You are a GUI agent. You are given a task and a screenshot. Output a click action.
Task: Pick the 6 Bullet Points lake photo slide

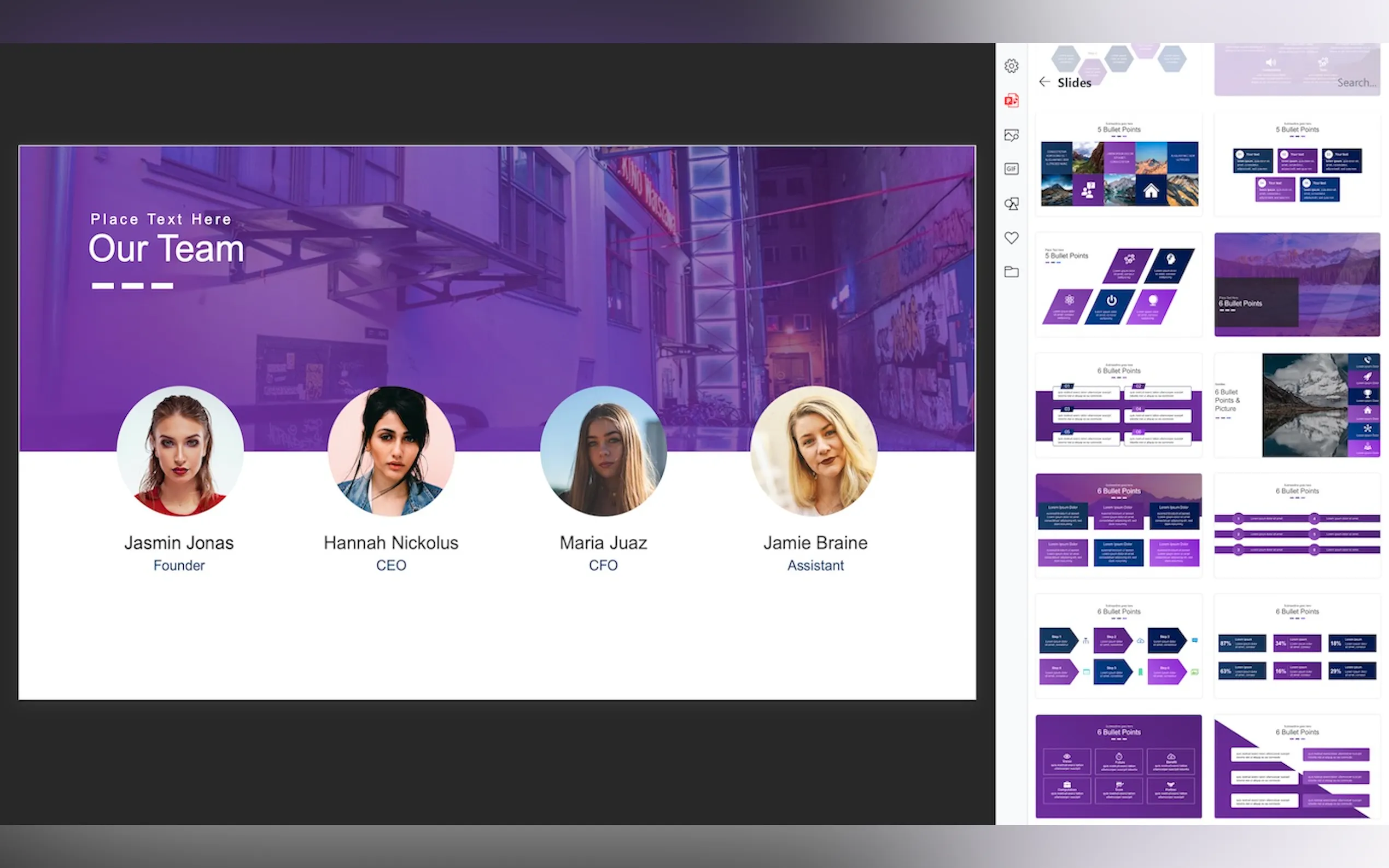(1297, 285)
